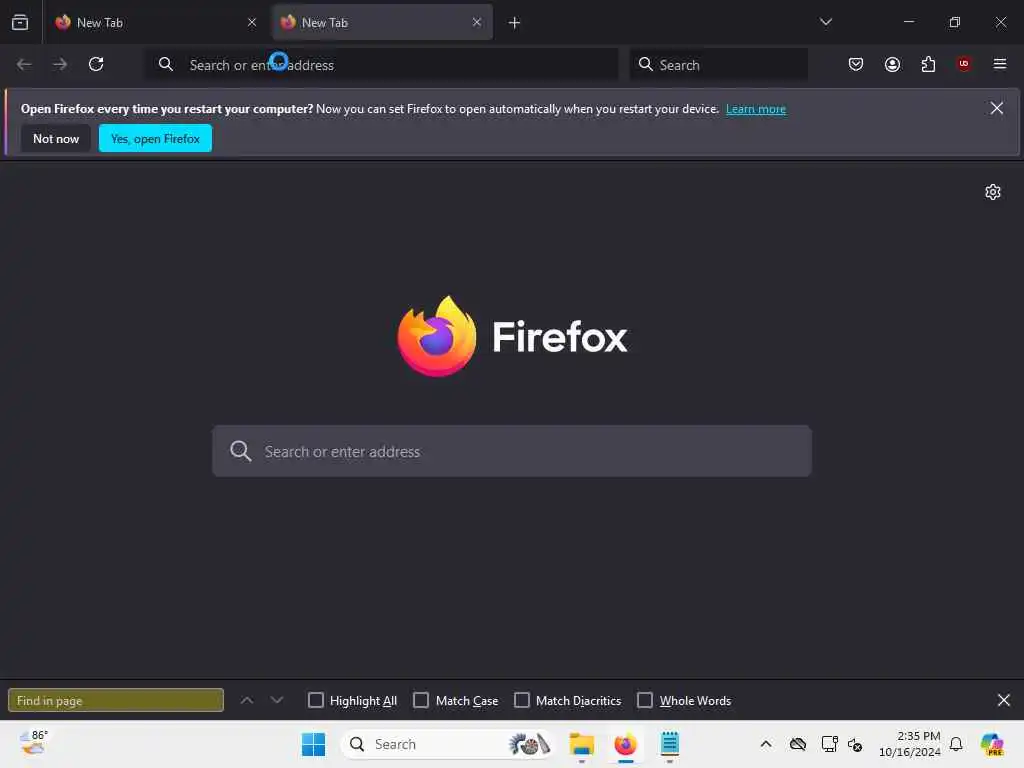This screenshot has height=768, width=1024.
Task: Click the center Search or enter address box
Action: pyautogui.click(x=512, y=451)
